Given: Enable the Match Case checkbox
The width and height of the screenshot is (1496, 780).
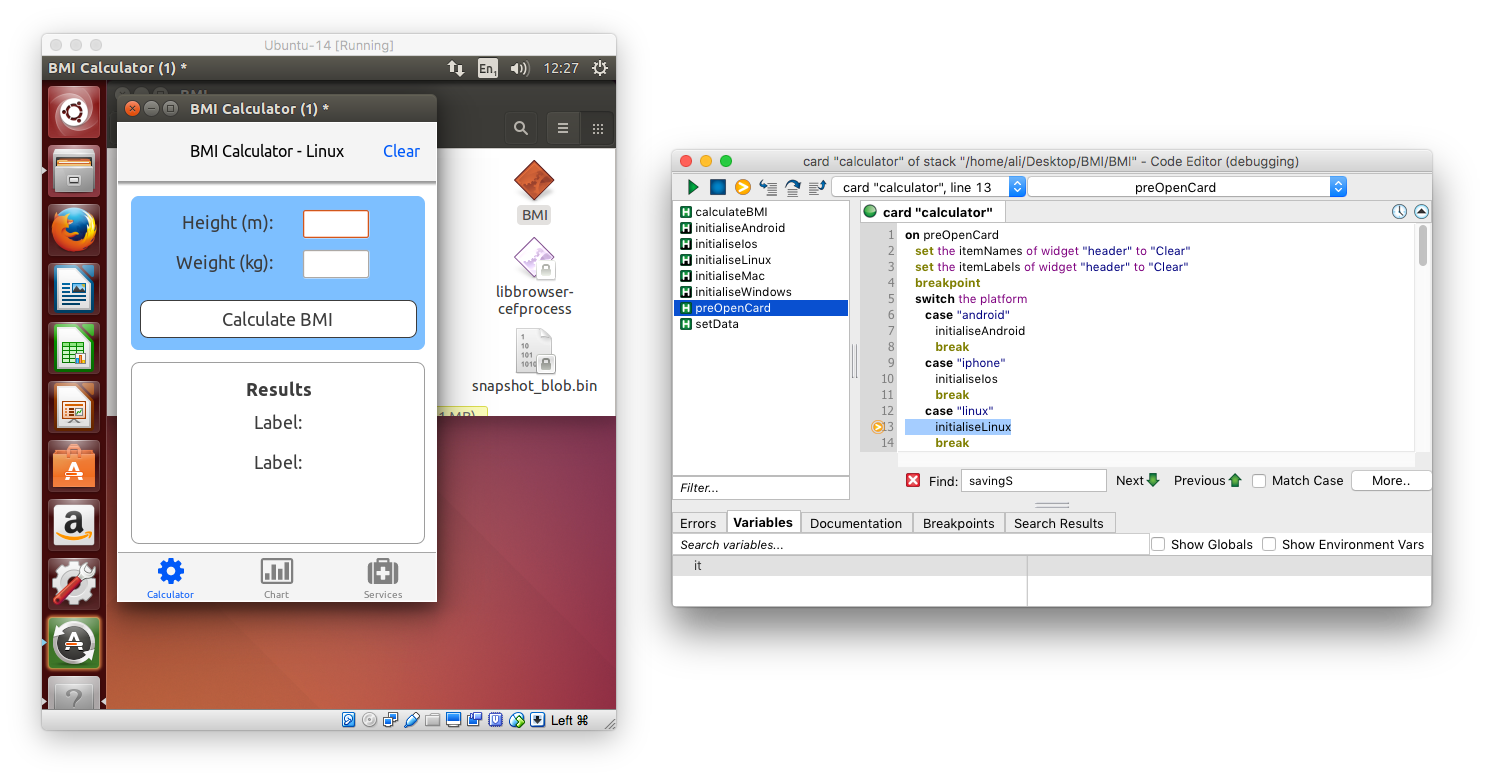Looking at the screenshot, I should (1259, 481).
